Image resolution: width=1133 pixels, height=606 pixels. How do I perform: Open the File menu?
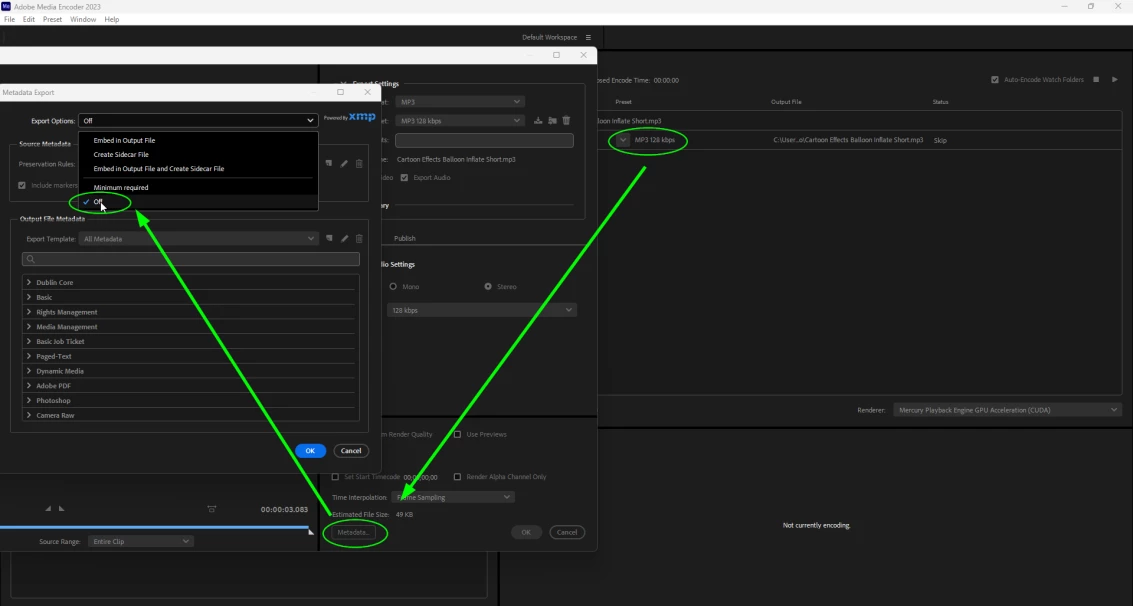tap(9, 20)
